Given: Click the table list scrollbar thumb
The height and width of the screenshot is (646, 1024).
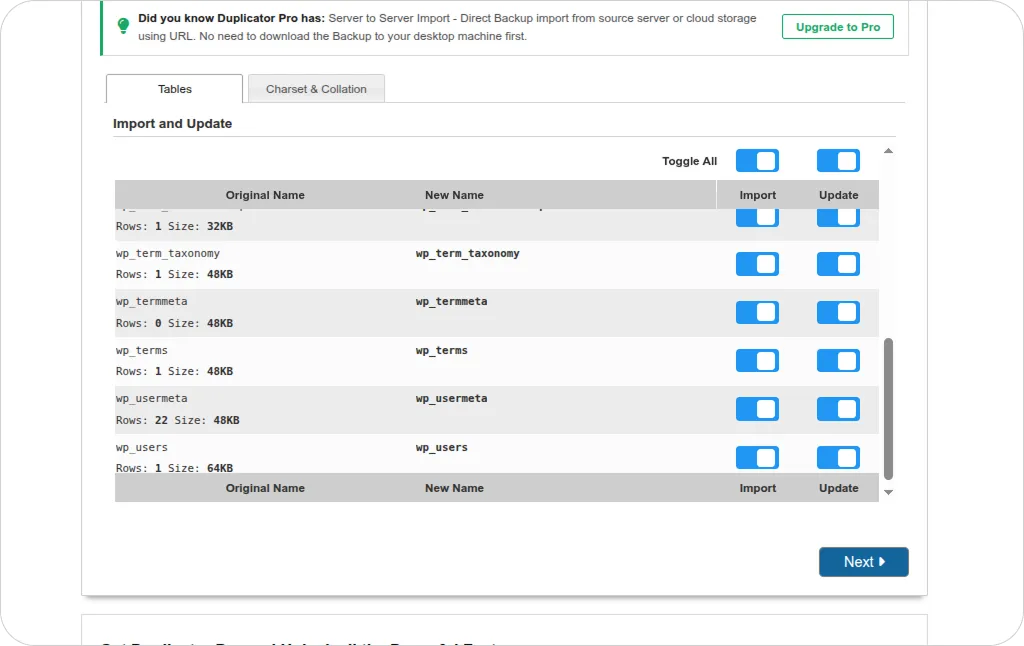Looking at the screenshot, I should pyautogui.click(x=888, y=409).
